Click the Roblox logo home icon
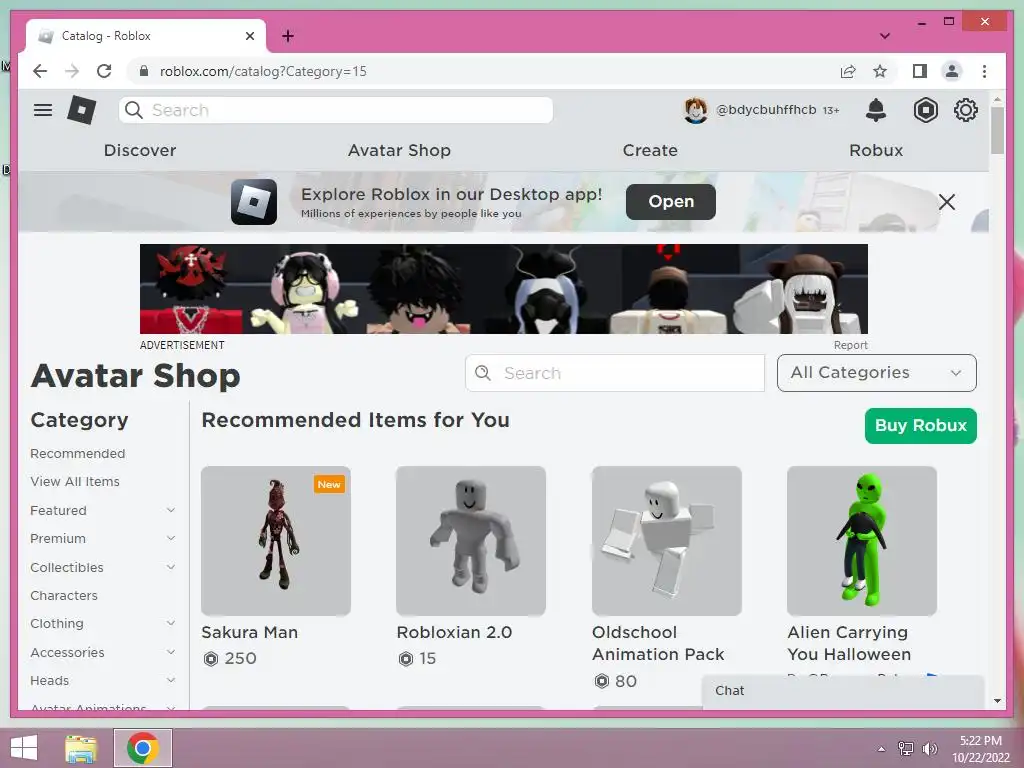This screenshot has width=1024, height=768. point(82,110)
